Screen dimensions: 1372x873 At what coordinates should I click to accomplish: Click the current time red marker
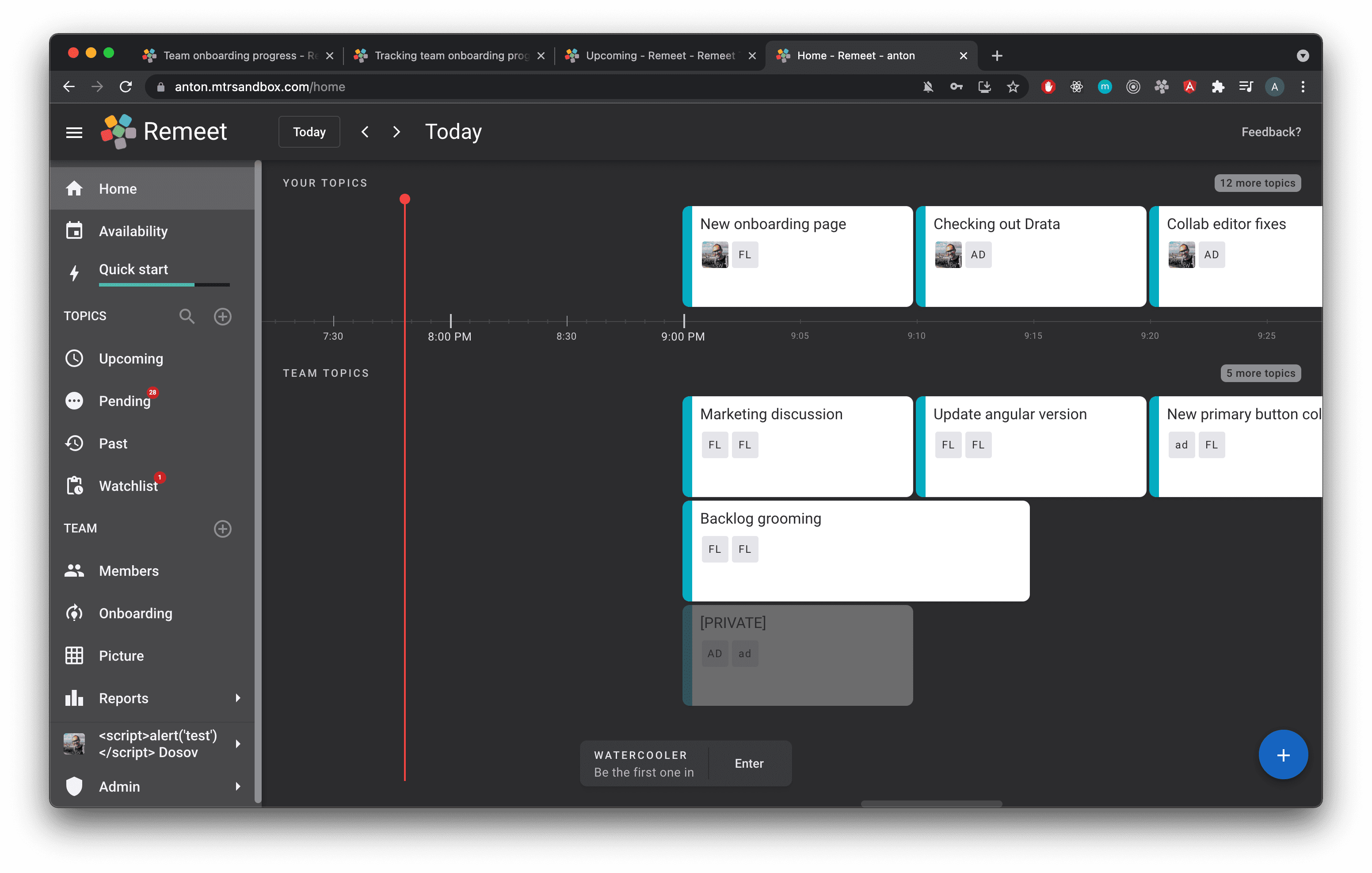404,199
